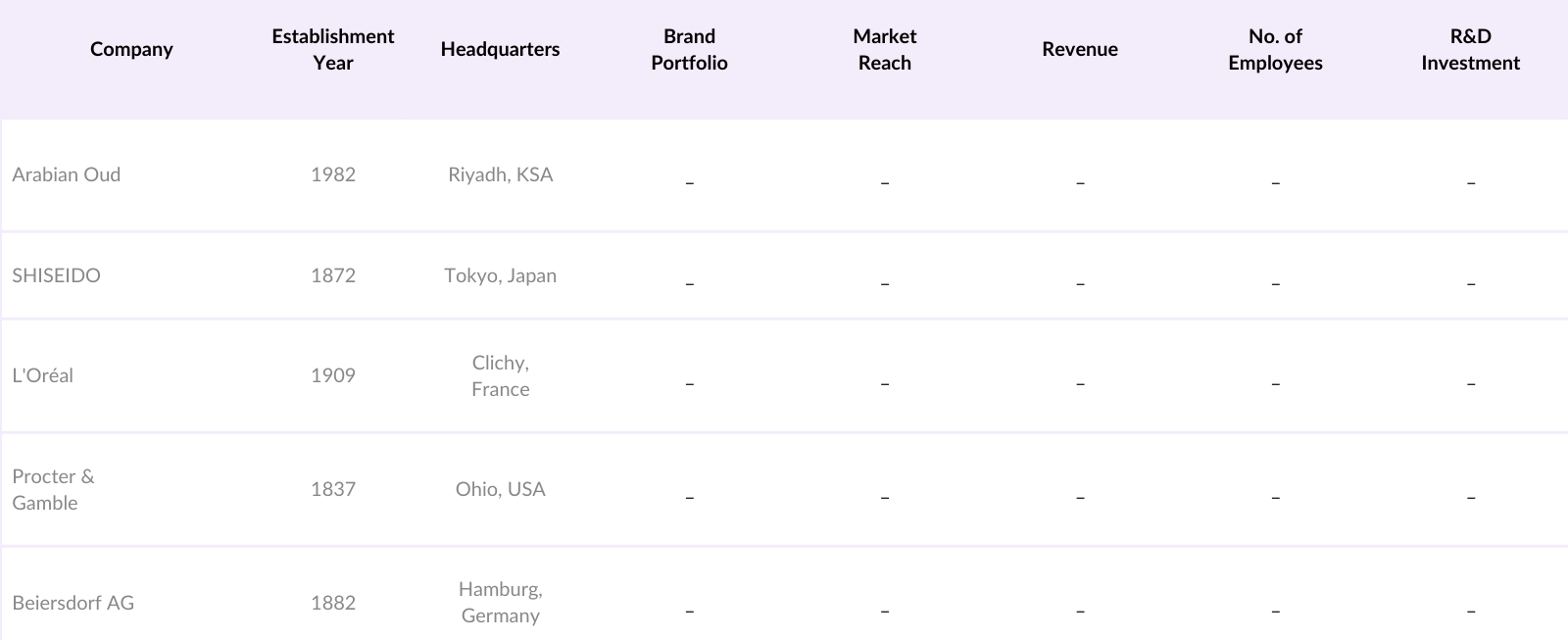Click the Riyadh, KSA headquarters cell
The height and width of the screenshot is (640, 1568).
500,174
